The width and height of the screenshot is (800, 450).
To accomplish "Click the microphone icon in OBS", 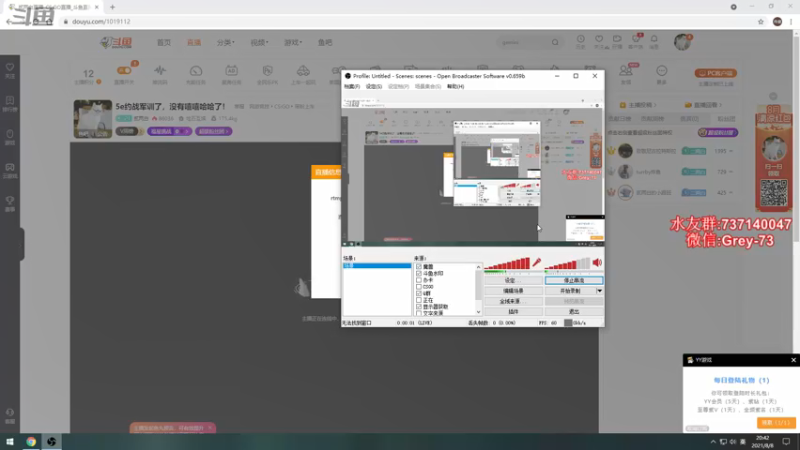I will click(x=536, y=263).
